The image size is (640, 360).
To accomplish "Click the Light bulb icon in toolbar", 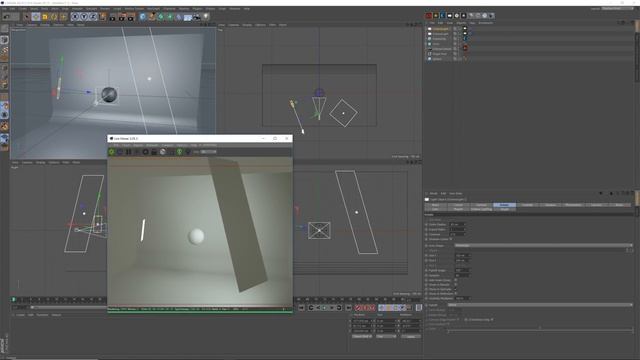I will tap(206, 17).
